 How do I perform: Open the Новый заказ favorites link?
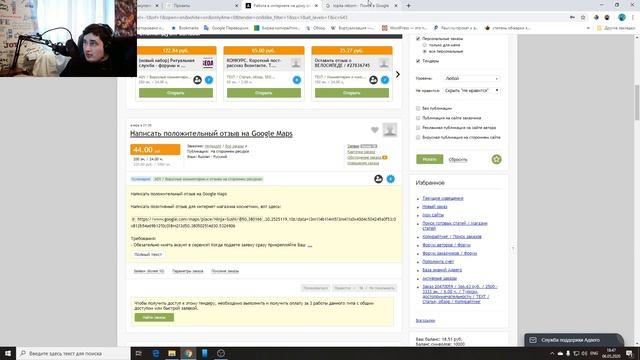pyautogui.click(x=435, y=207)
